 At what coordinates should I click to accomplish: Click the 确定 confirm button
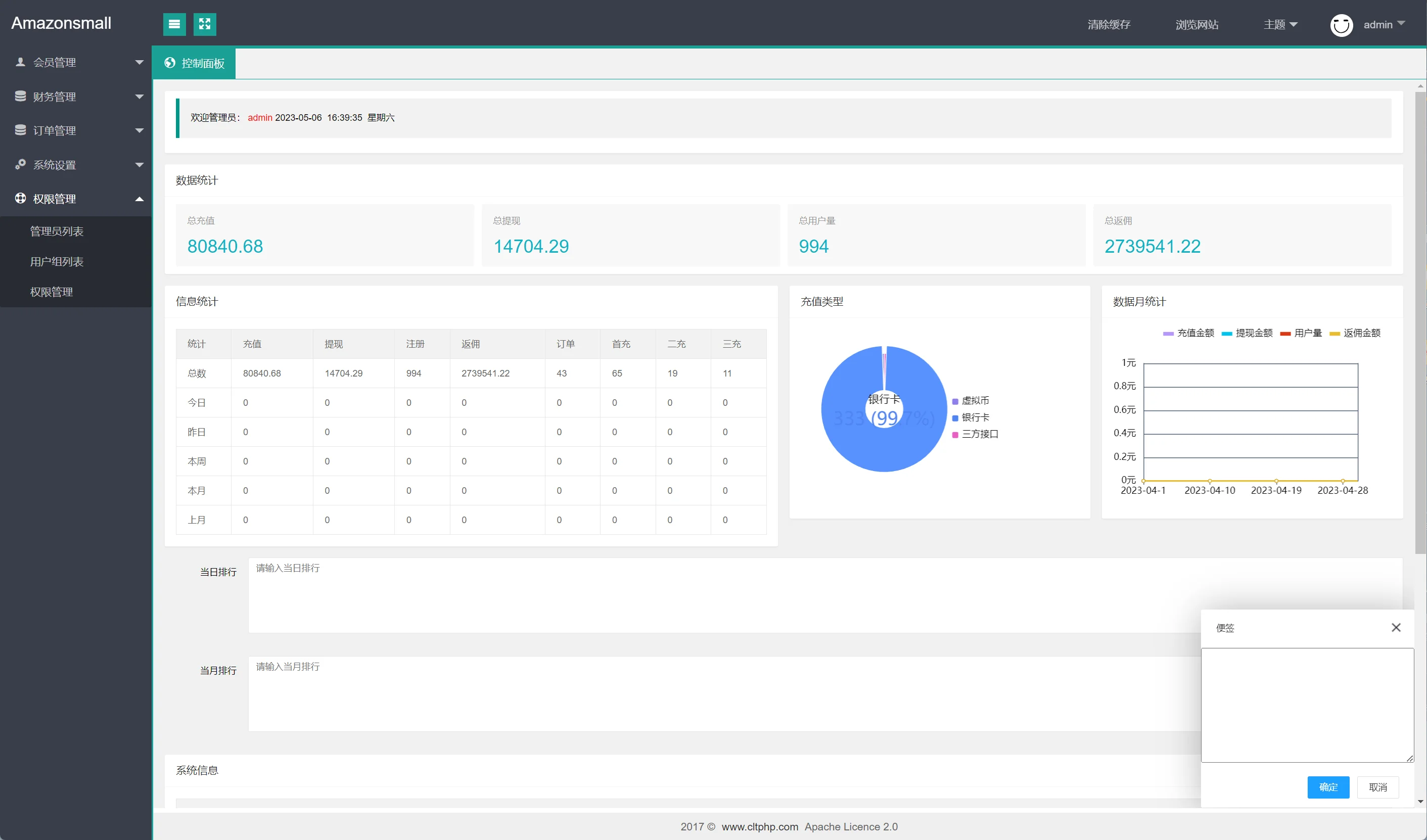click(x=1328, y=787)
